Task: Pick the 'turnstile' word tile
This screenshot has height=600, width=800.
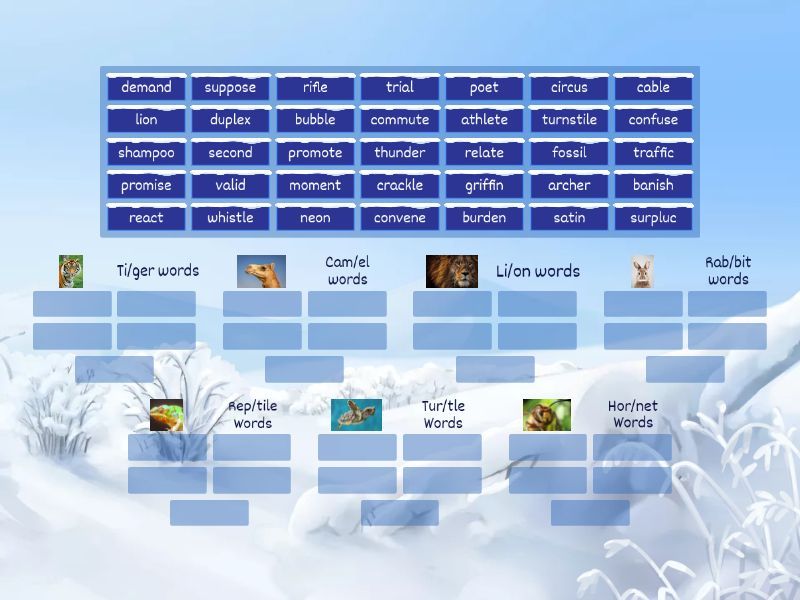Action: tap(569, 120)
